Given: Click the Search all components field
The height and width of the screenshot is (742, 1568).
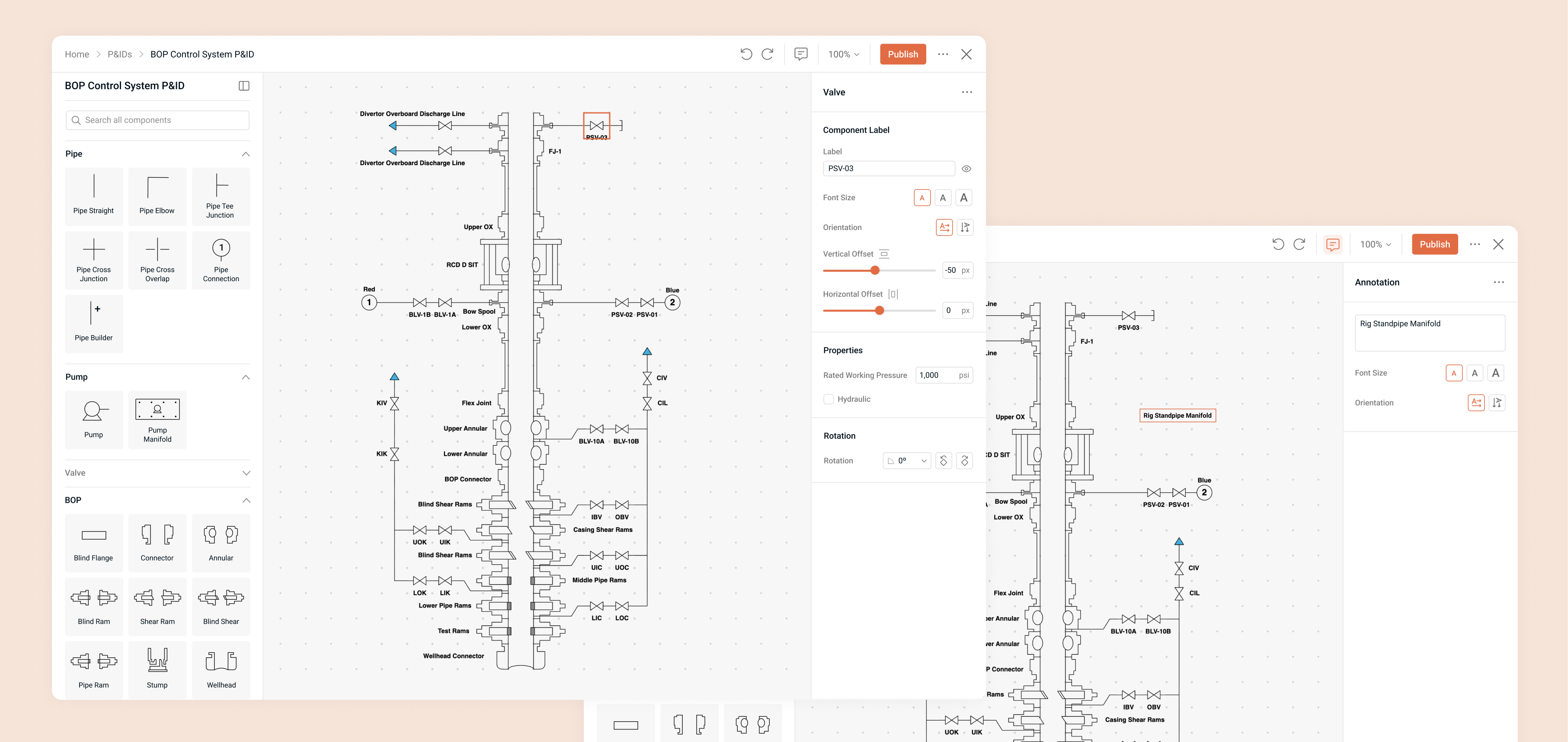Looking at the screenshot, I should tap(157, 120).
